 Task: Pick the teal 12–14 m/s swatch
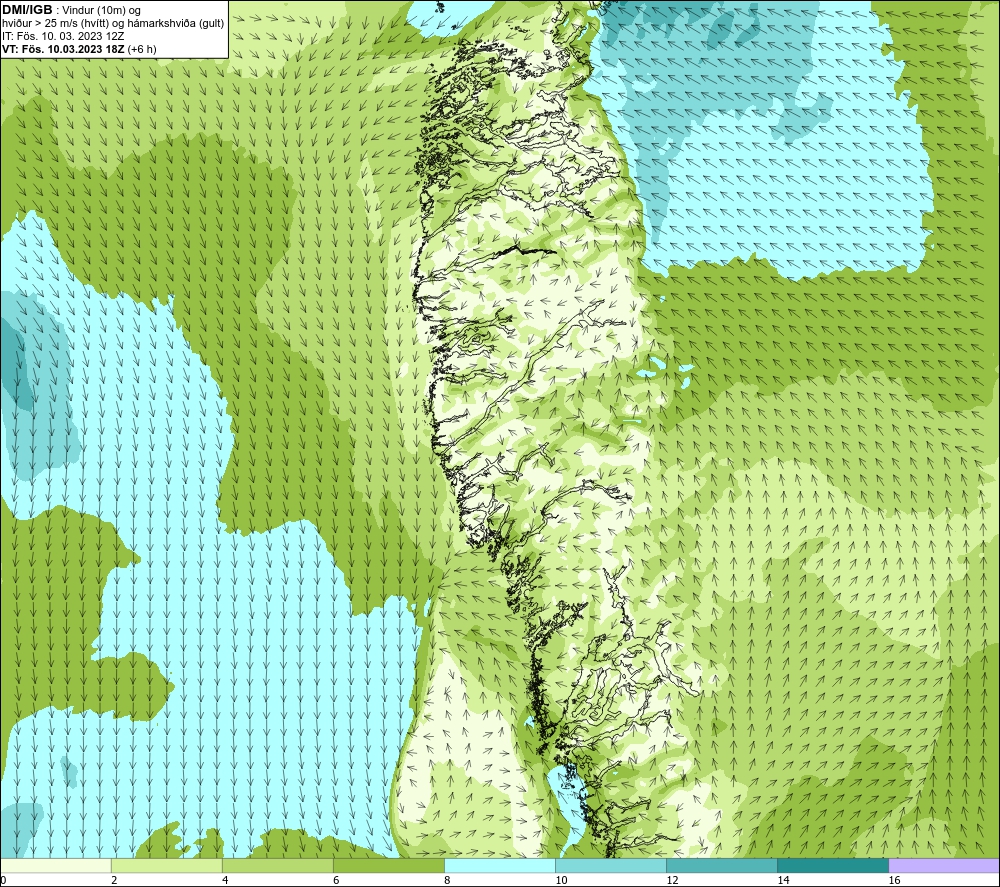721,865
